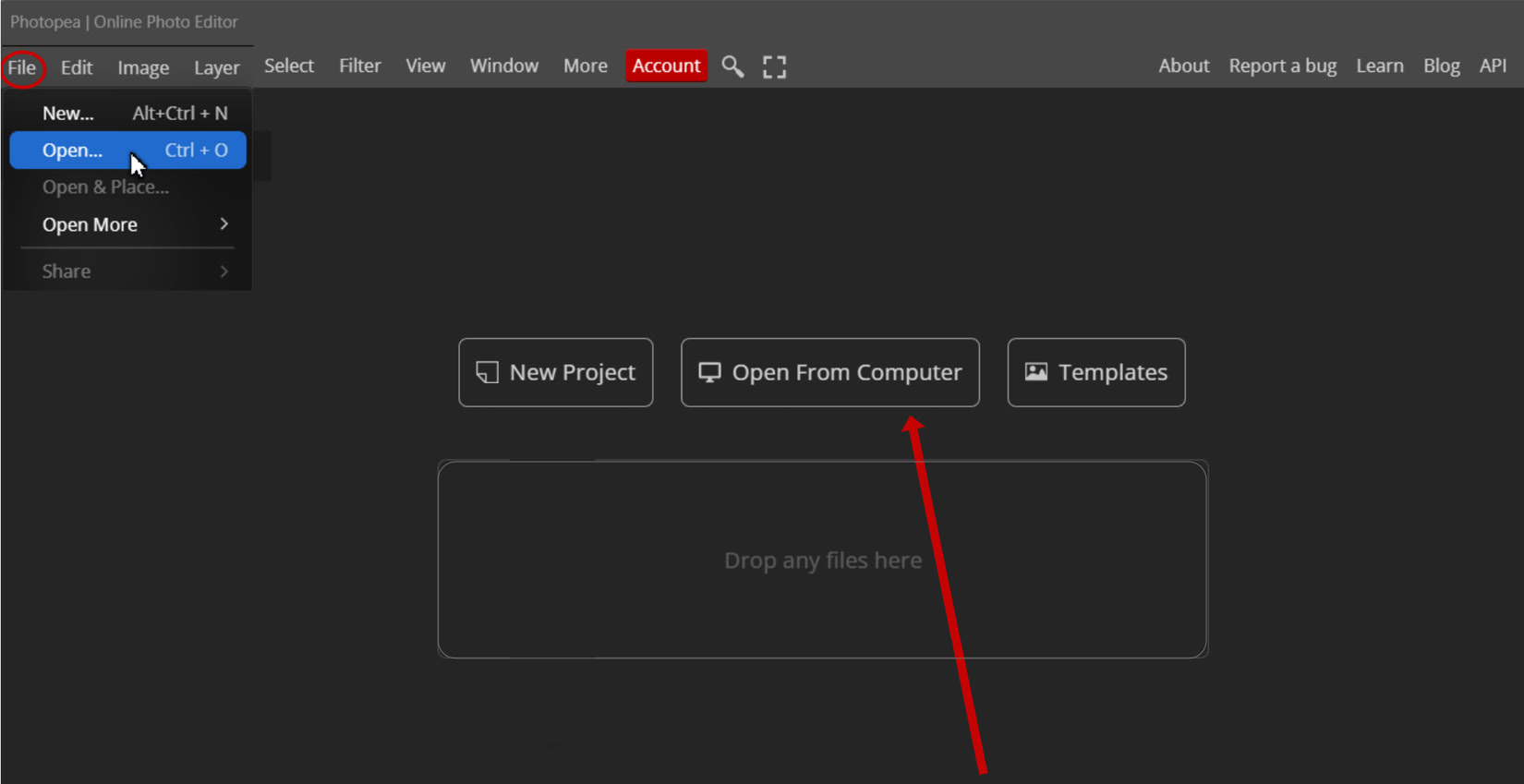1524x784 pixels.
Task: Open the Edit menu
Action: 77,67
